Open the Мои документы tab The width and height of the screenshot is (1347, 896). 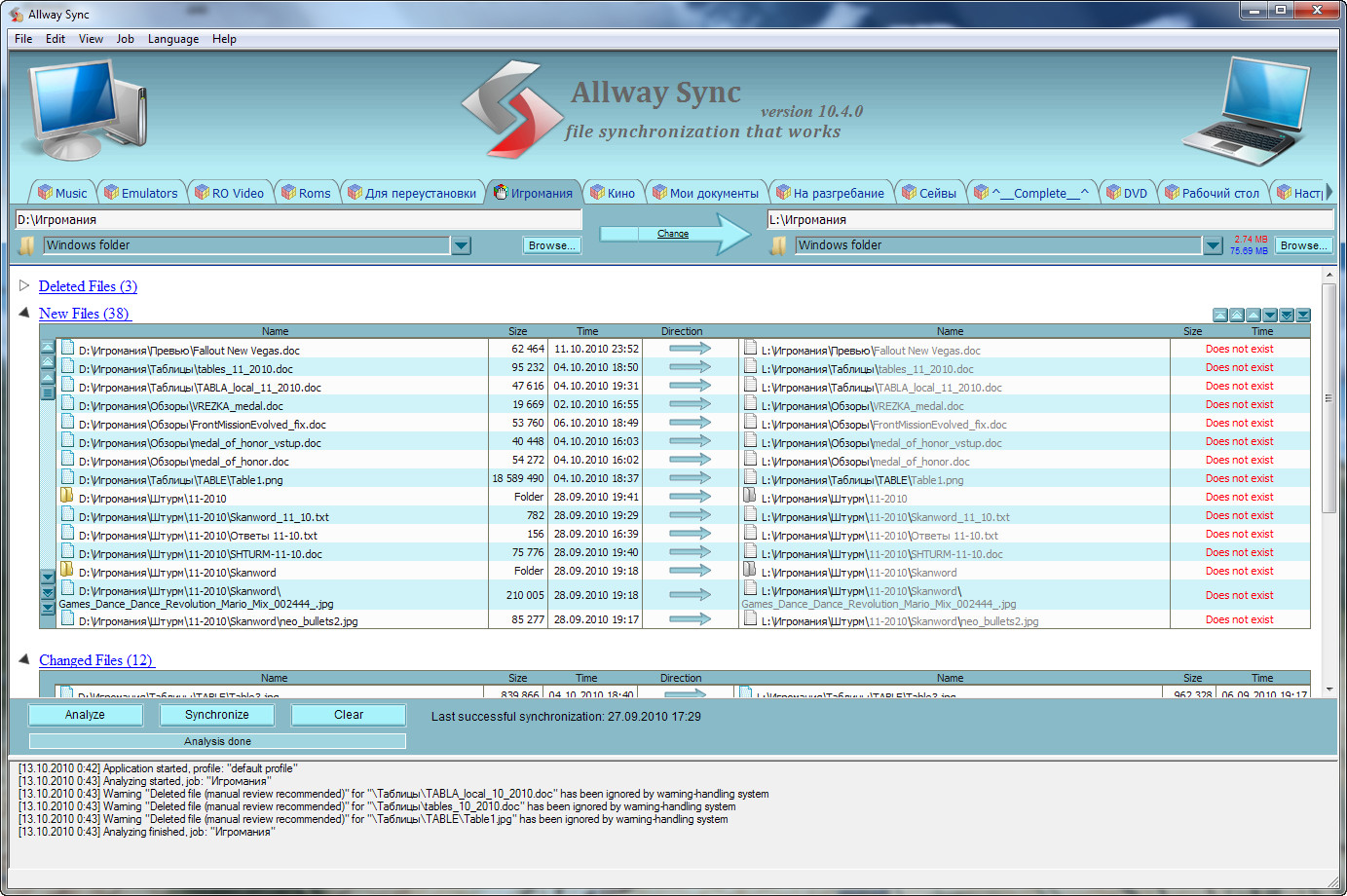[x=705, y=192]
